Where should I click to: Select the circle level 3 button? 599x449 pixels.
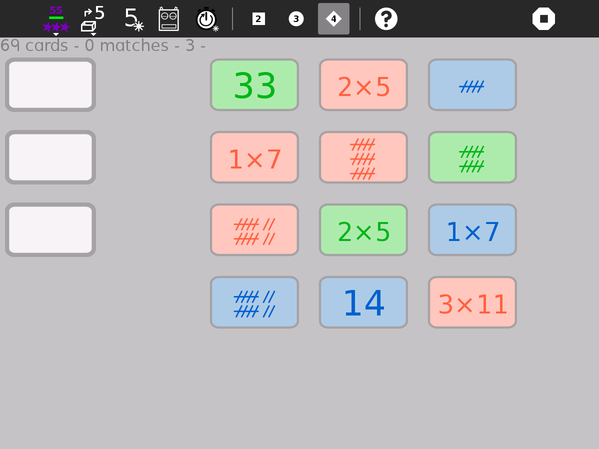296,19
